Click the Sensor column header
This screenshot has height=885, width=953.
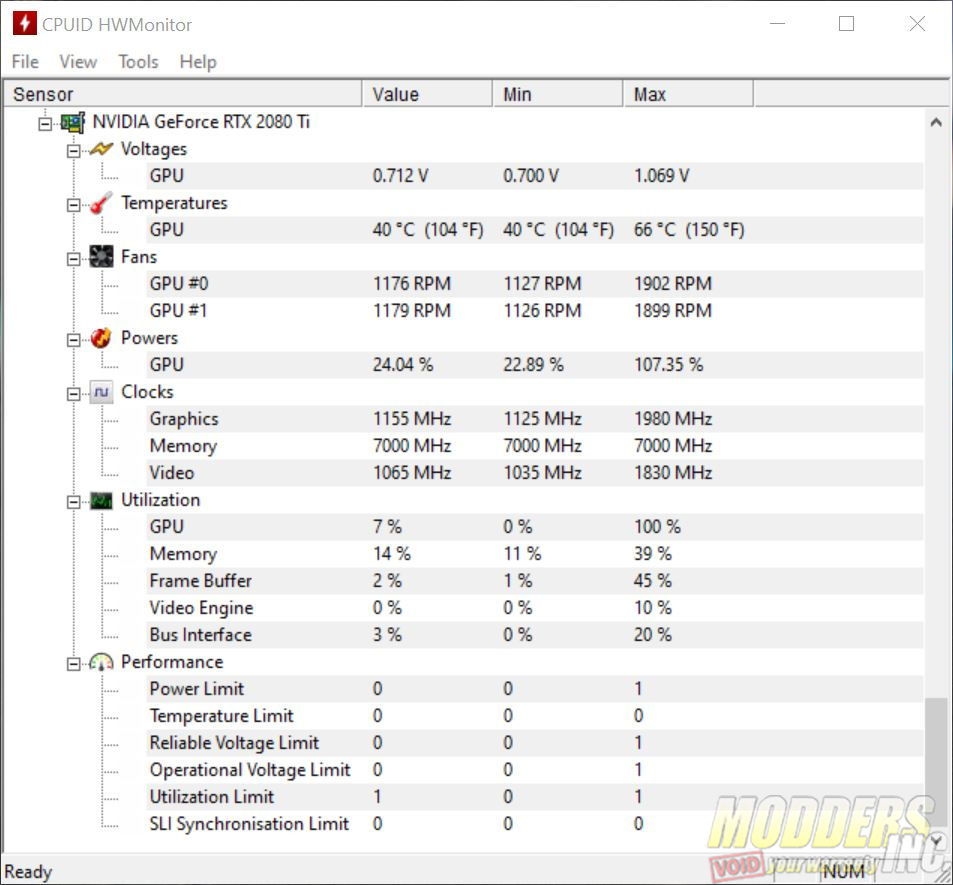(182, 94)
